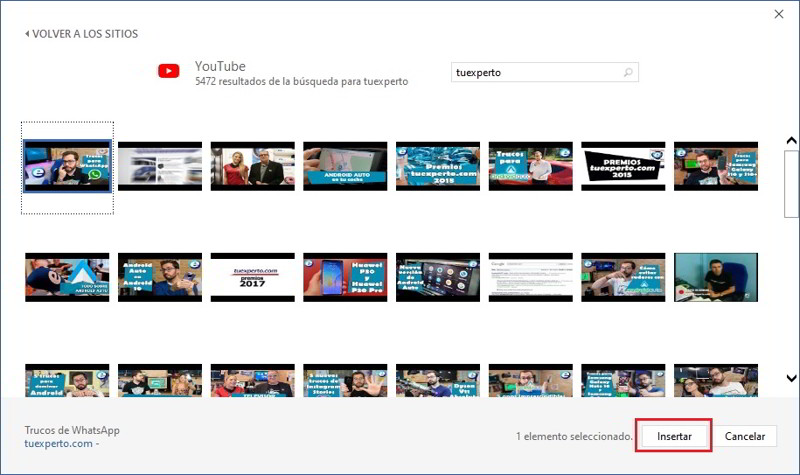Image resolution: width=800 pixels, height=475 pixels.
Task: Select the selected Trucos para WhatsApp thumbnail
Action: tap(67, 166)
